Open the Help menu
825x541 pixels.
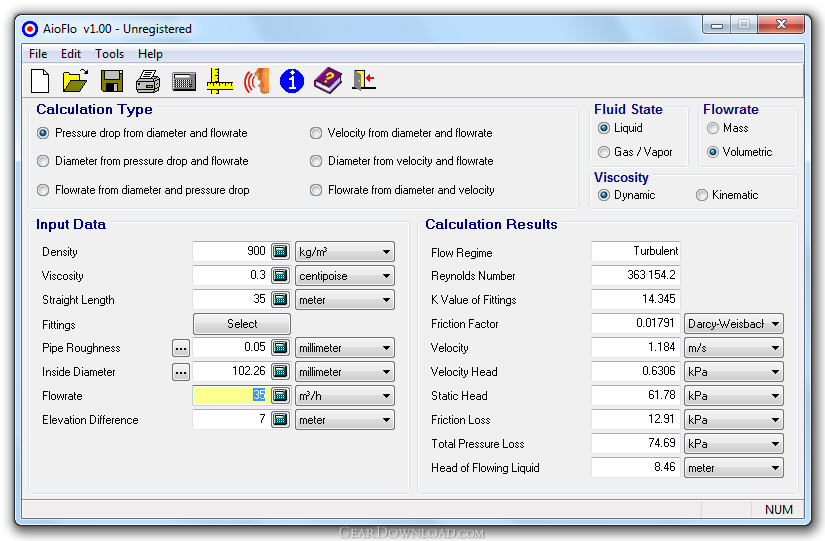point(150,54)
